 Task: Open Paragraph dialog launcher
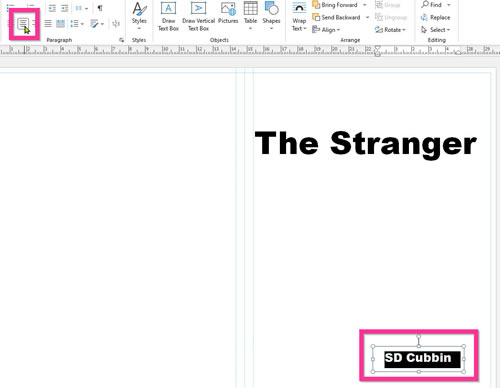click(x=121, y=40)
